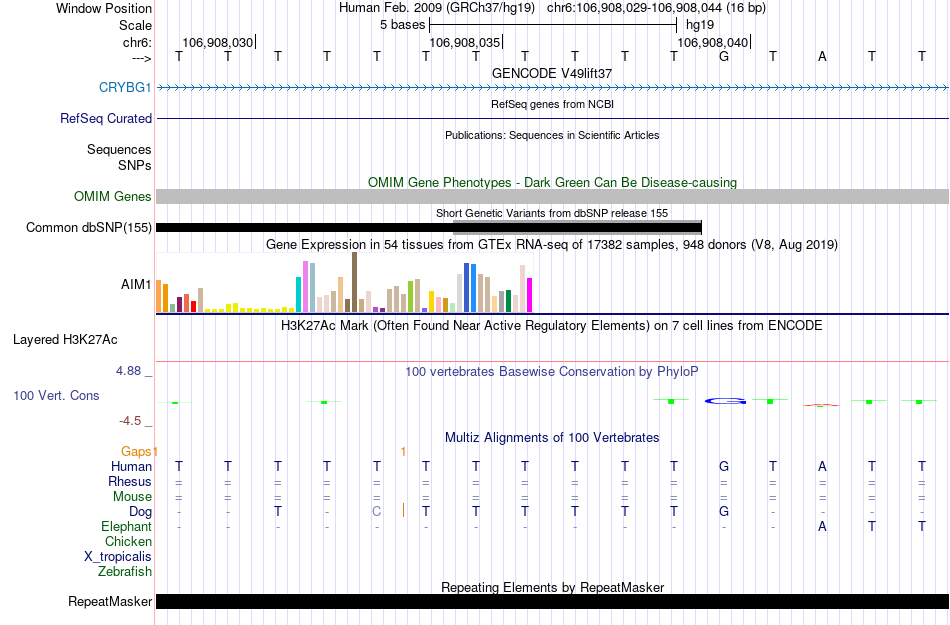Click the A base in the ruler

click(822, 56)
